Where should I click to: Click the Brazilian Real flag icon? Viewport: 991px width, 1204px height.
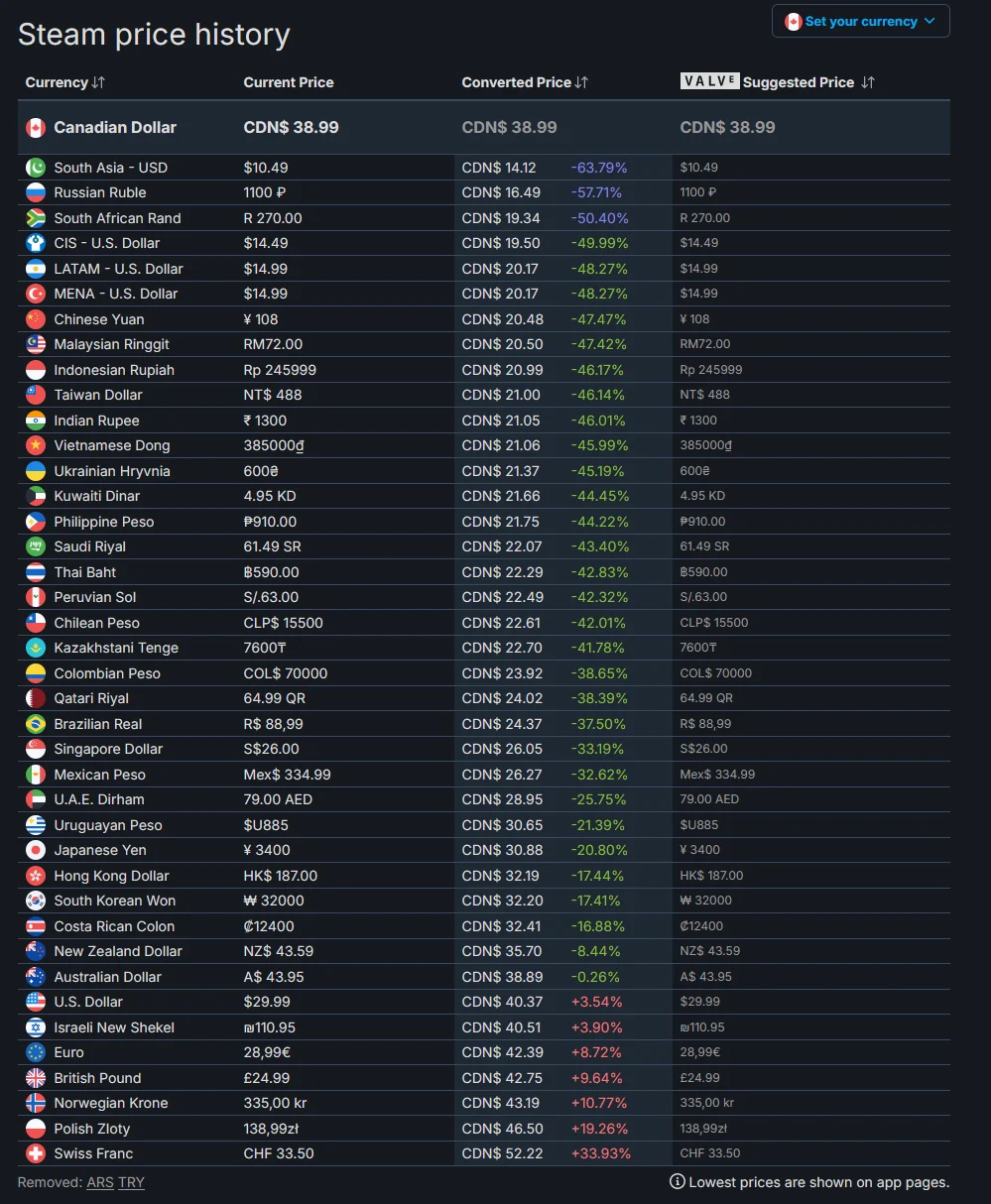[x=36, y=724]
